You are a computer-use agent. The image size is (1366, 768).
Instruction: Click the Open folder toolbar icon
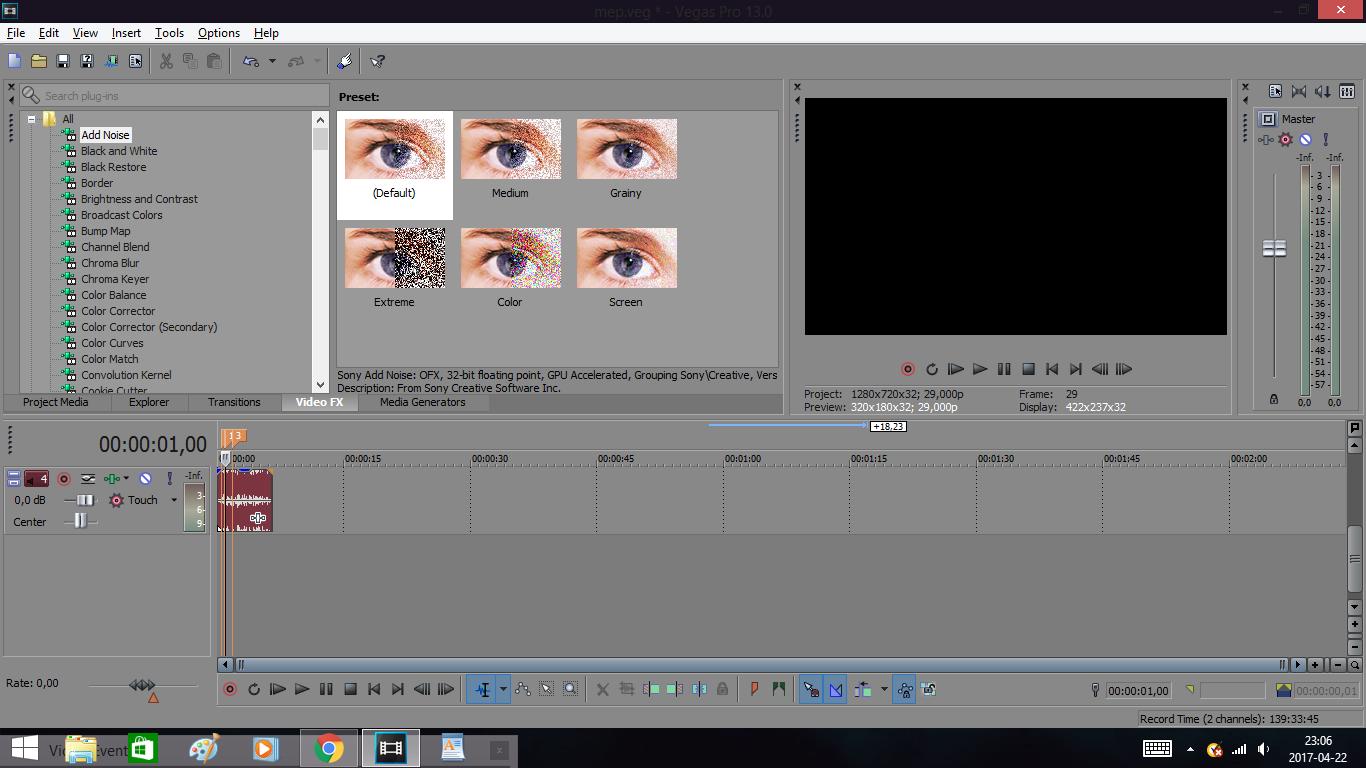click(39, 61)
